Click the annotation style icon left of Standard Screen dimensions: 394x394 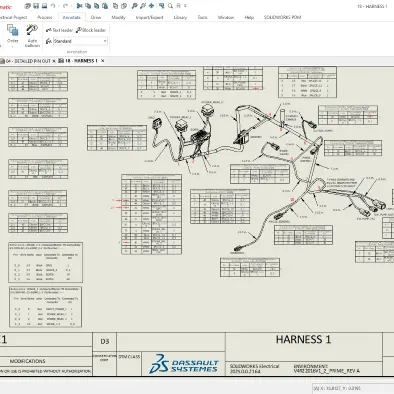[x=49, y=41]
